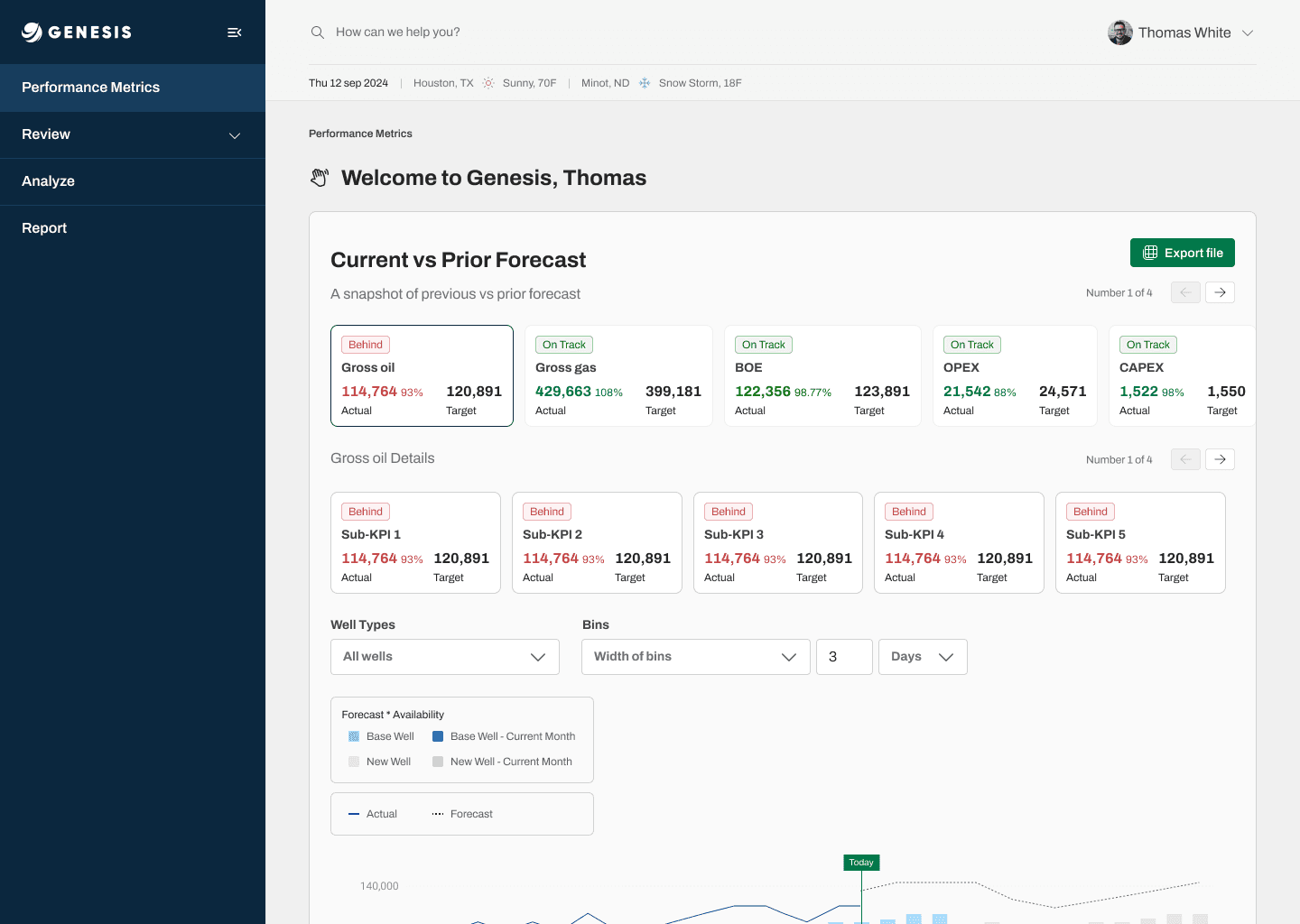This screenshot has width=1300, height=924.
Task: Click the 24,571 OPEX target value
Action: tap(1063, 392)
